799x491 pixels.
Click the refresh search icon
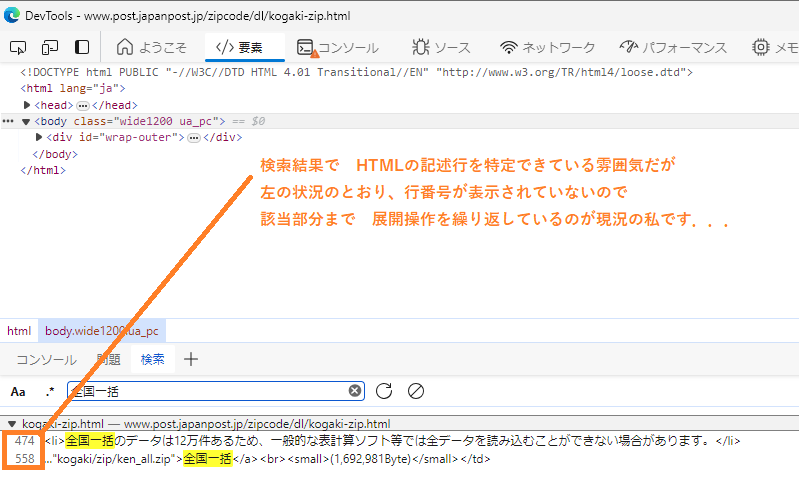(384, 391)
